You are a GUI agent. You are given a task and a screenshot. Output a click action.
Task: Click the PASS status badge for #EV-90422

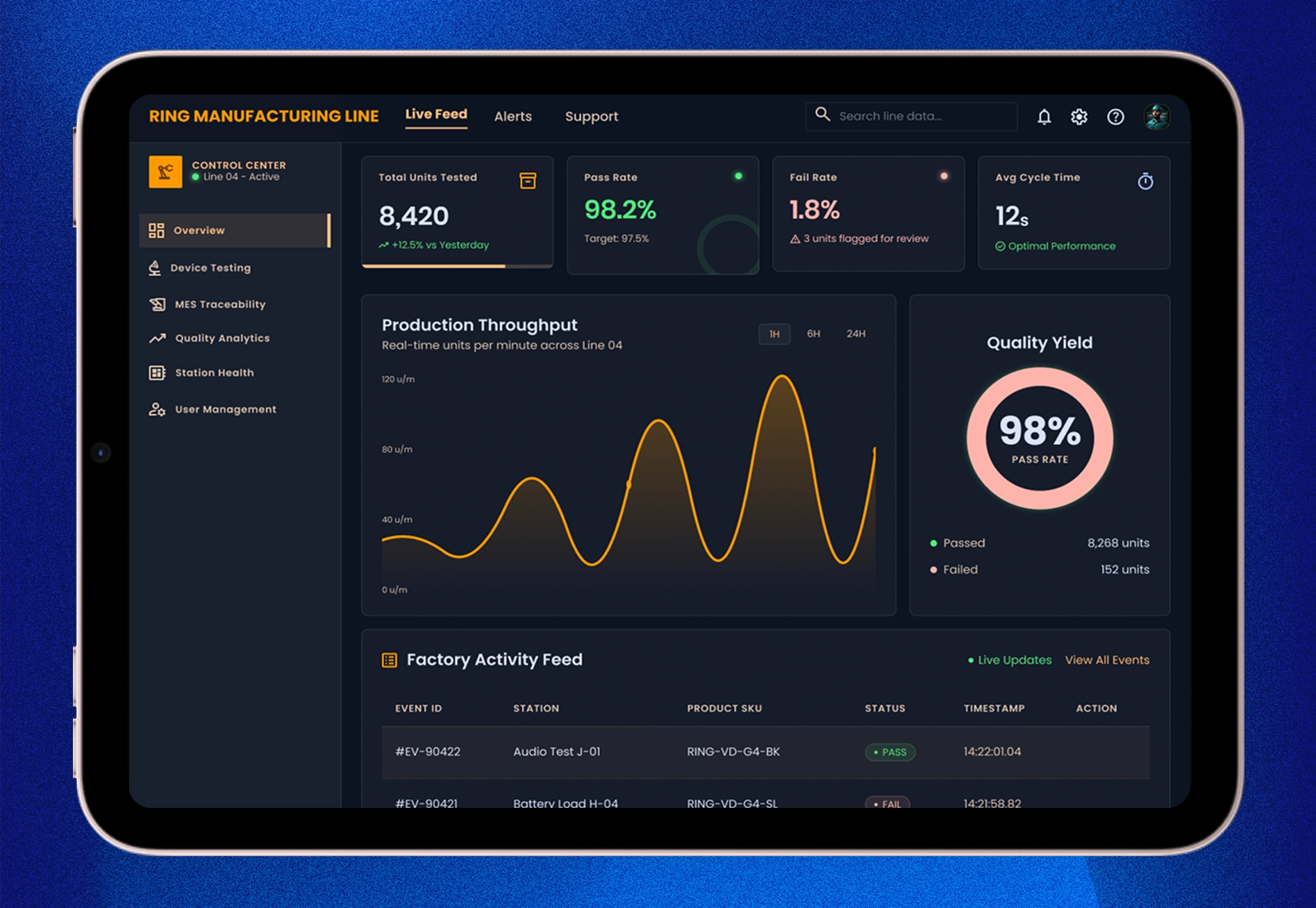(890, 752)
